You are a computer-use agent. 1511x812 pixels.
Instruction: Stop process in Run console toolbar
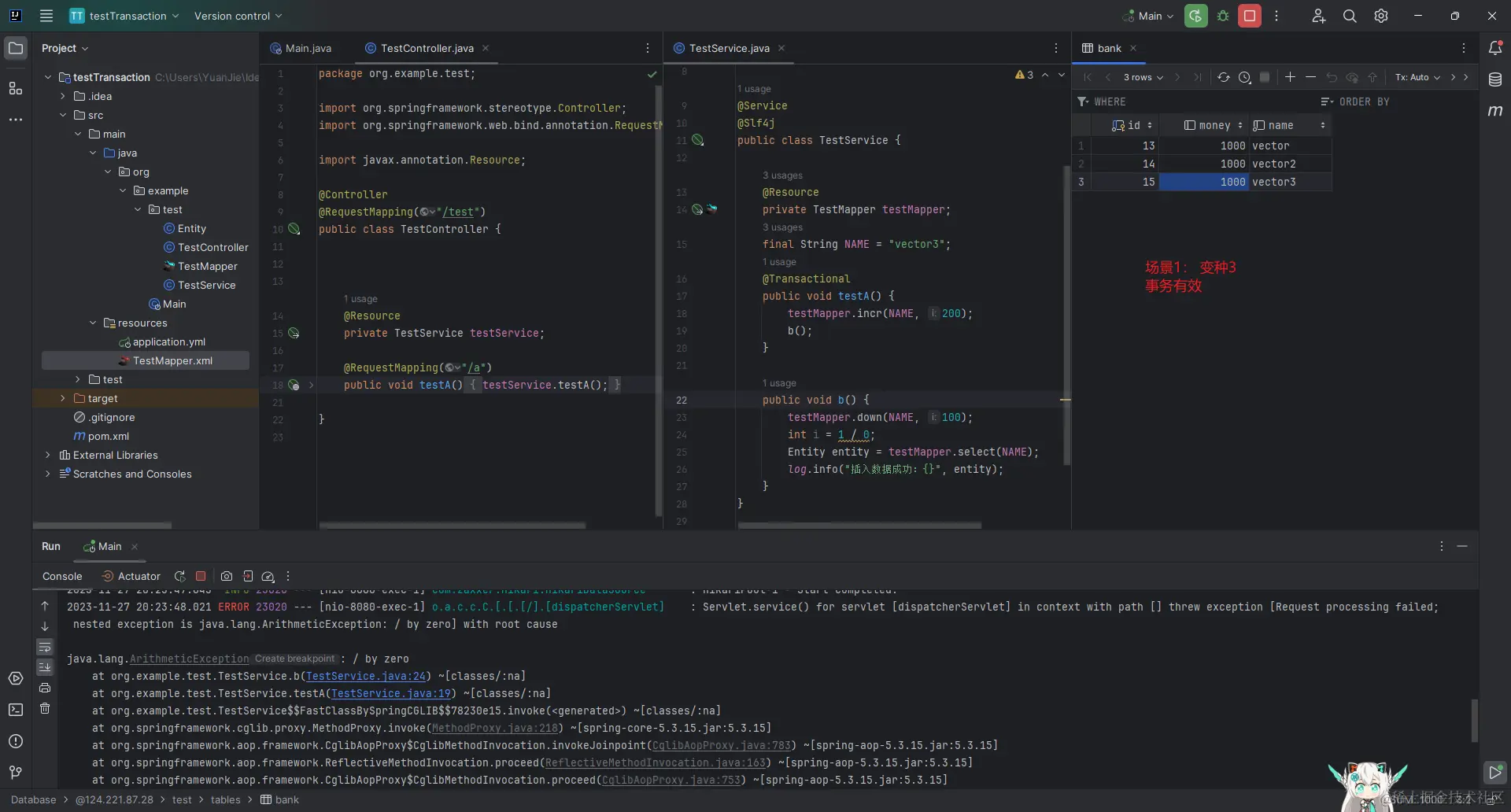point(201,576)
